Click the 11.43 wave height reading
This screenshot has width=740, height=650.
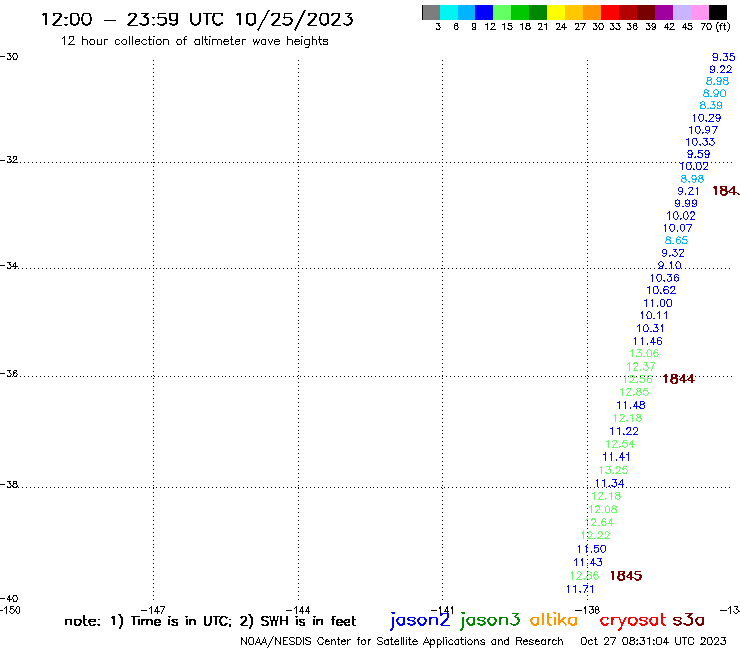pos(588,562)
